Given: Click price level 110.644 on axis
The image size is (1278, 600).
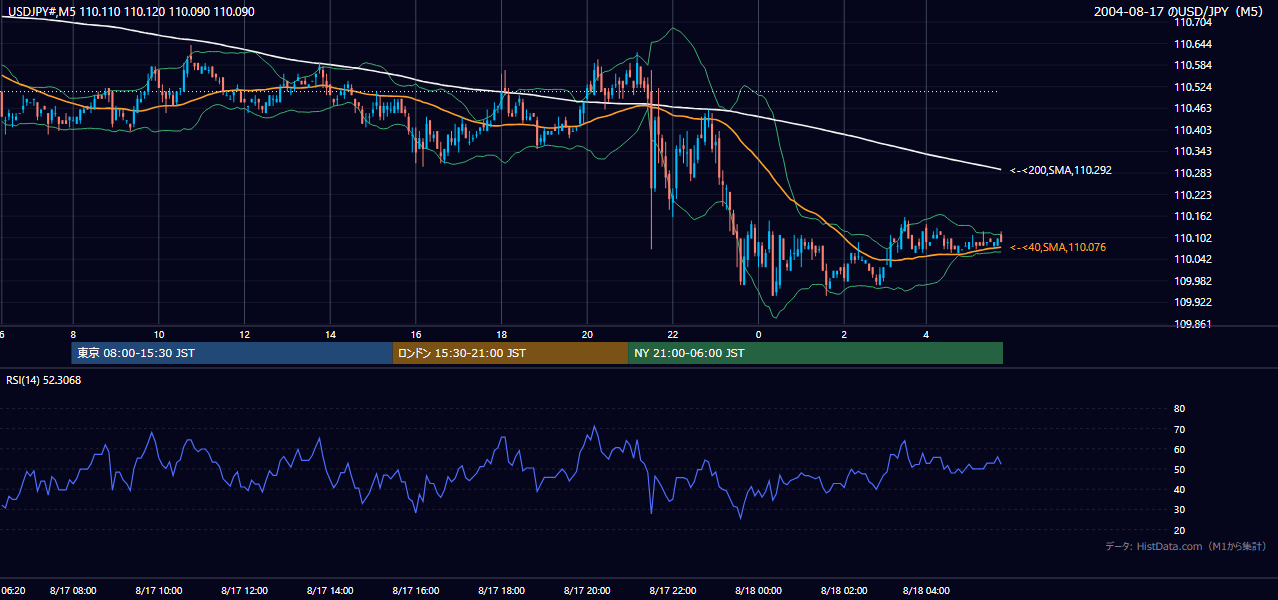Looking at the screenshot, I should click(x=1194, y=44).
